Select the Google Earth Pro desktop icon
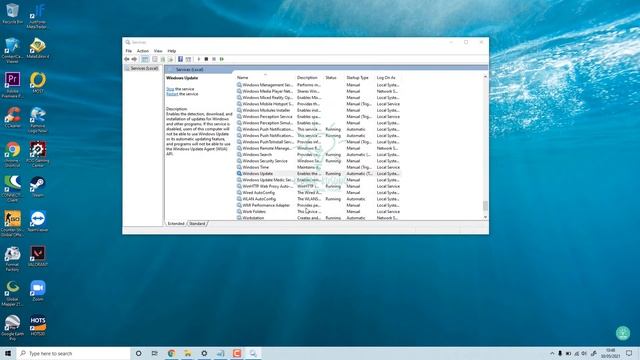 click(x=12, y=328)
